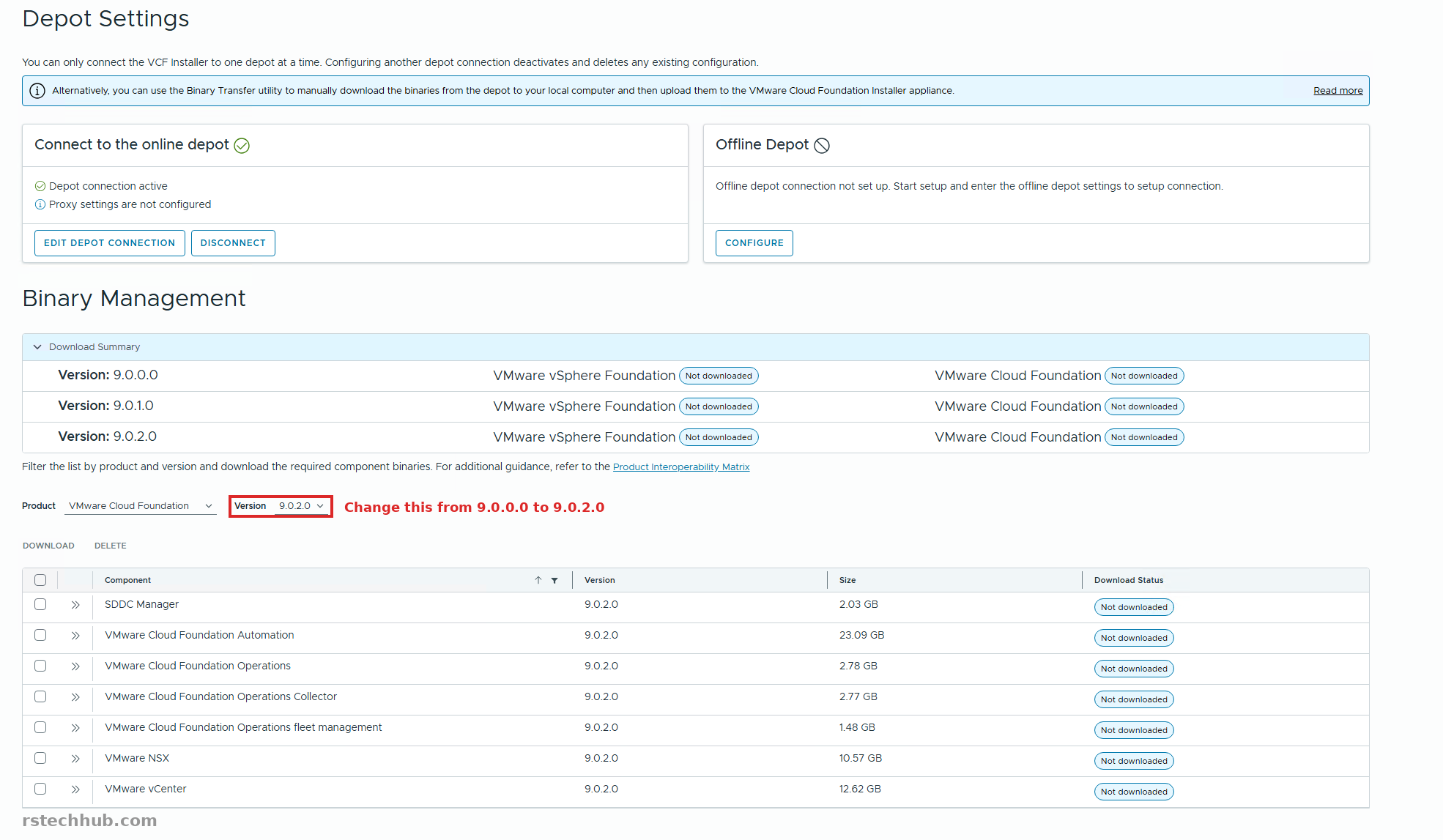1443x840 pixels.
Task: Expand details for VMware Cloud Foundation Automation row
Action: click(75, 636)
